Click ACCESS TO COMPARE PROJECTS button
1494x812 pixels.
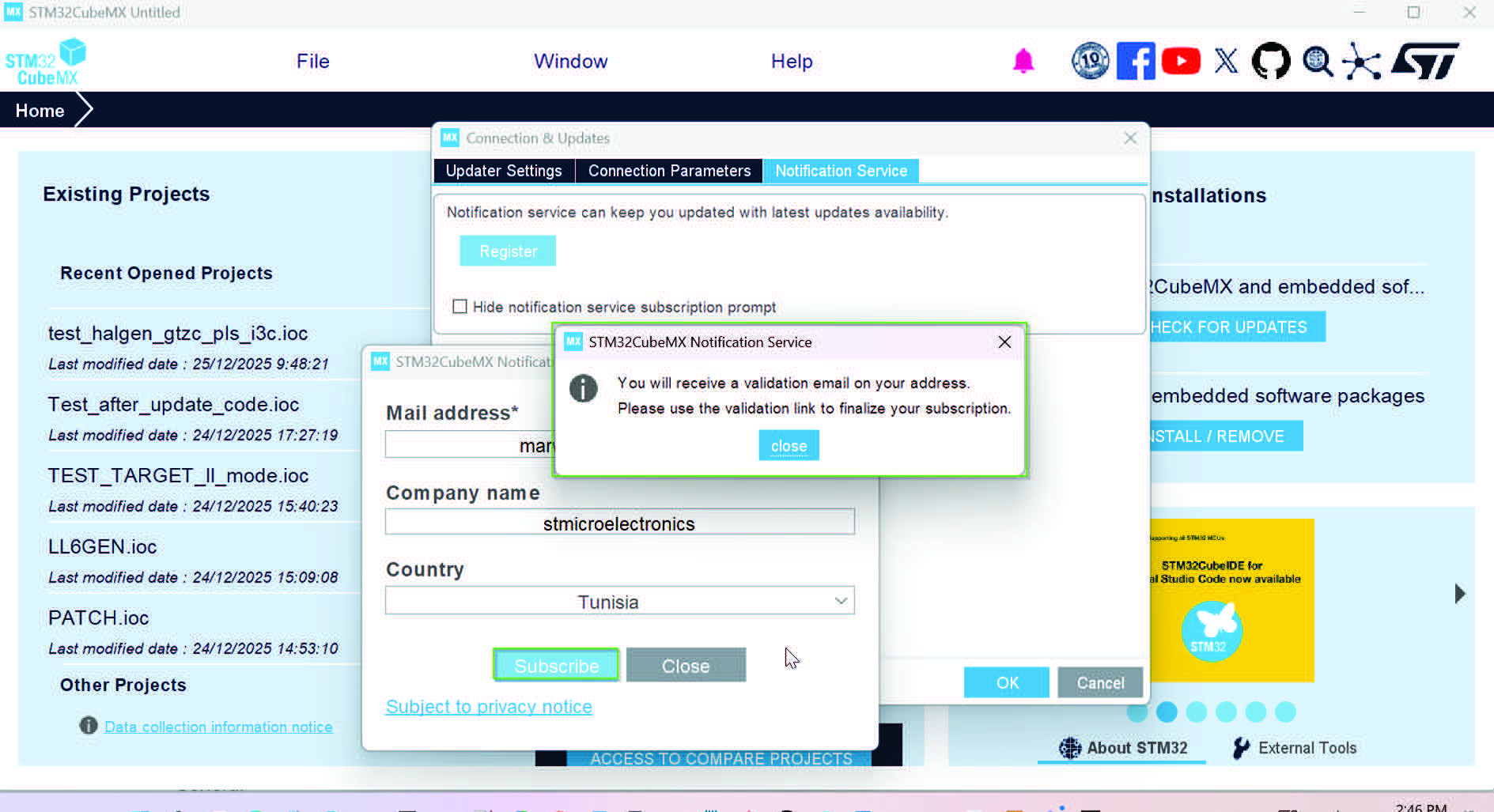(721, 757)
